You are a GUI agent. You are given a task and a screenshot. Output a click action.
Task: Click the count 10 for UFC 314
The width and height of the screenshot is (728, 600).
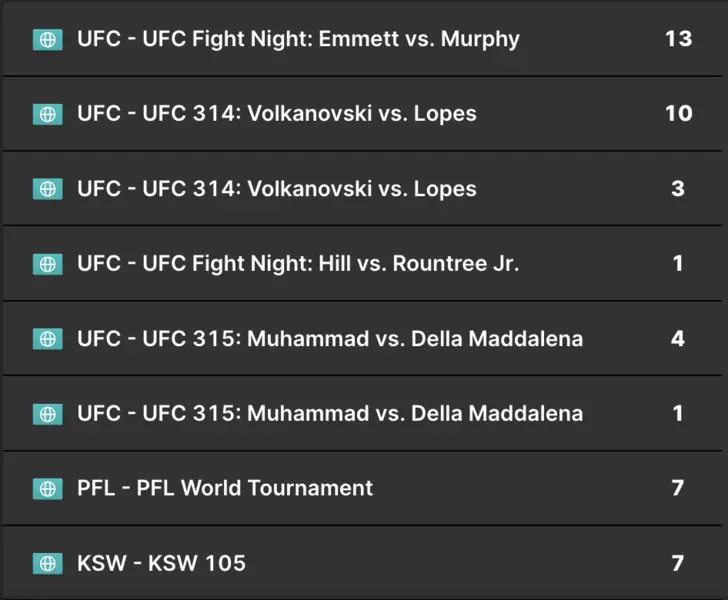(678, 114)
